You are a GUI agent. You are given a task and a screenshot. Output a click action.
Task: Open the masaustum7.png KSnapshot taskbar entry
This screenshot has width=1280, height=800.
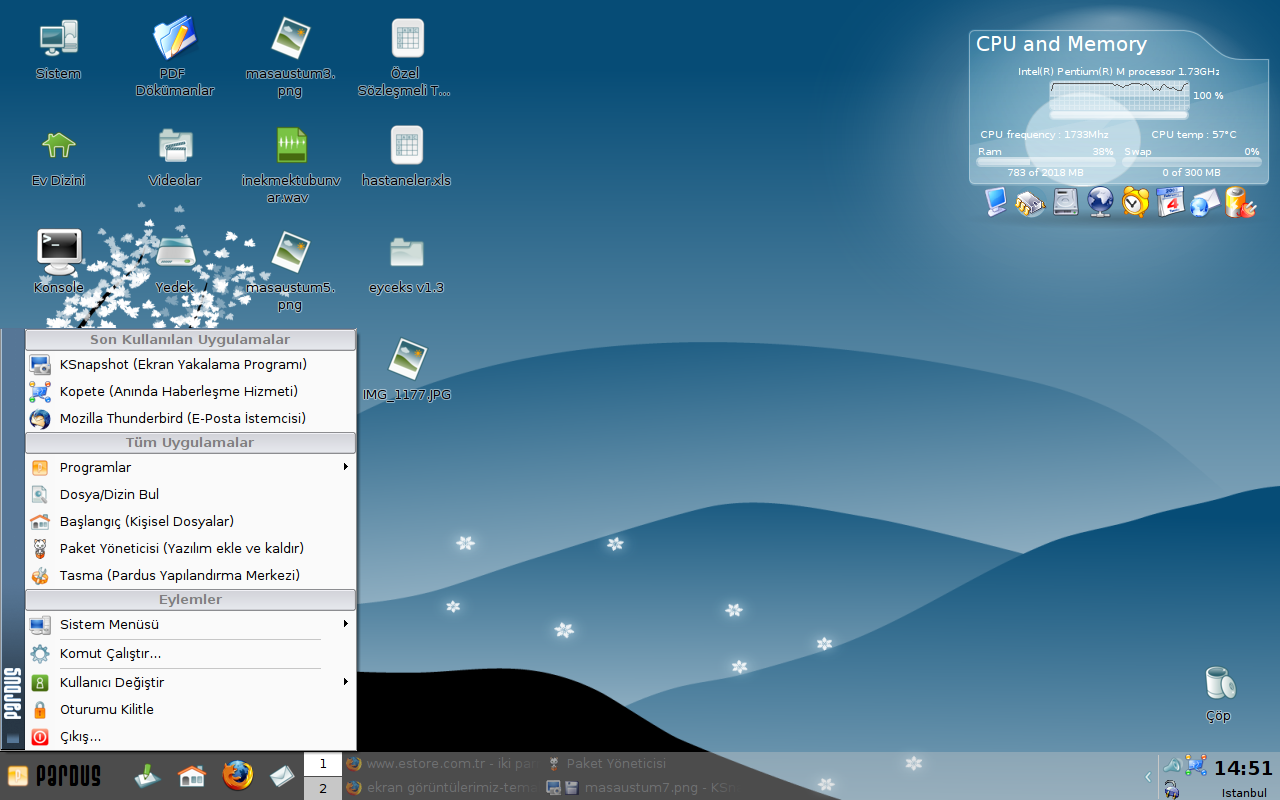point(644,788)
